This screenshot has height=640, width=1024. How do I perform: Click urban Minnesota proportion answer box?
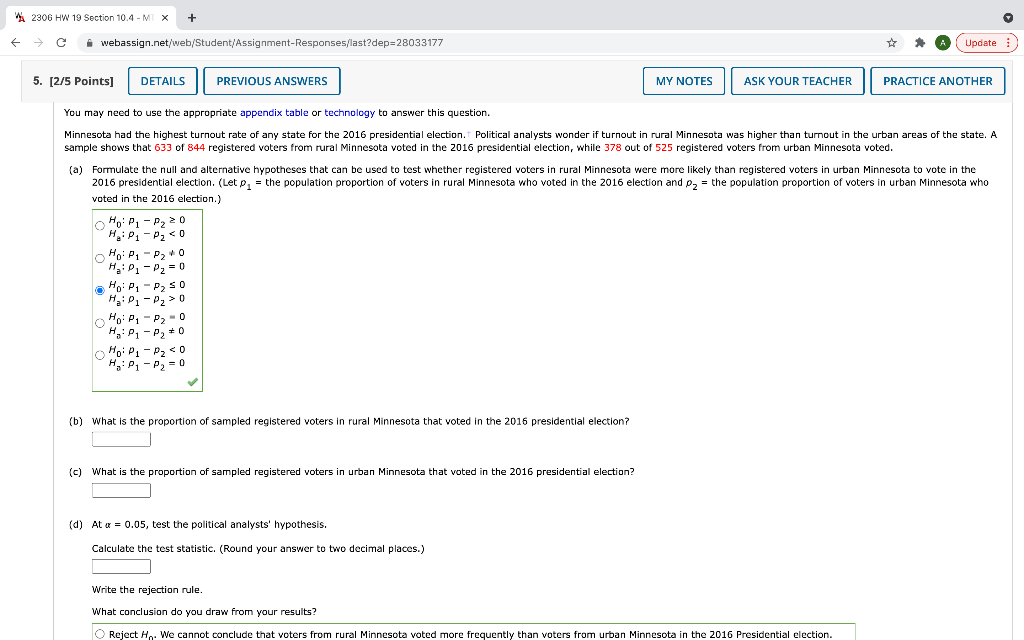click(121, 490)
